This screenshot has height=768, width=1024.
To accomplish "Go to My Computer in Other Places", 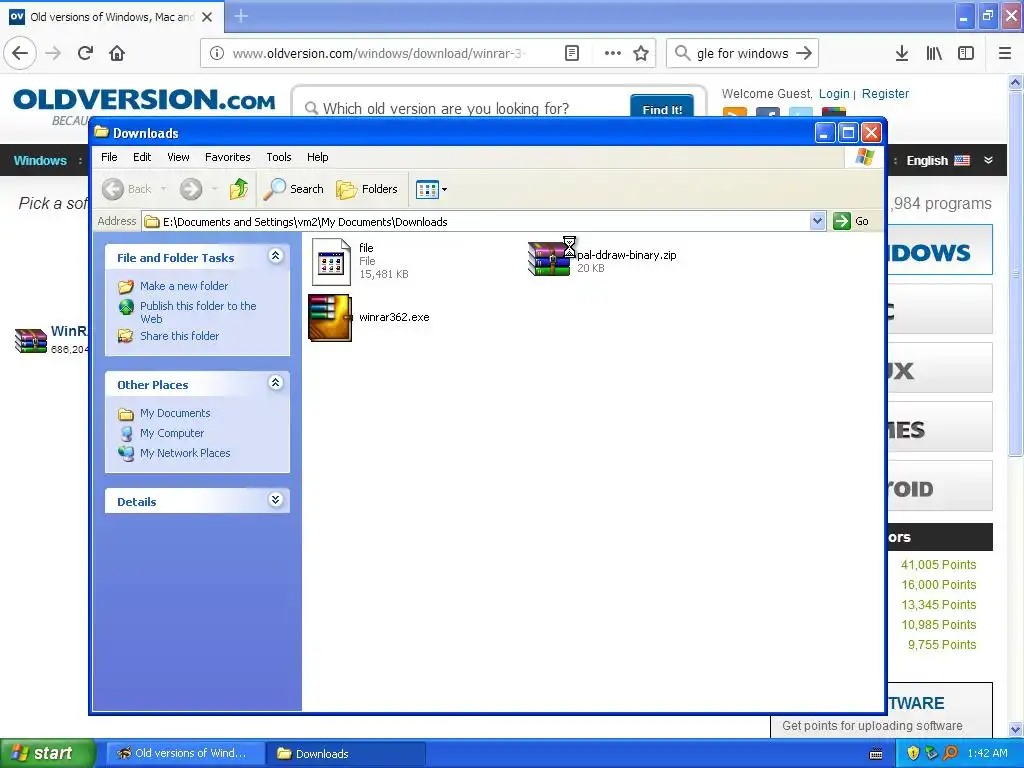I will click(x=172, y=433).
